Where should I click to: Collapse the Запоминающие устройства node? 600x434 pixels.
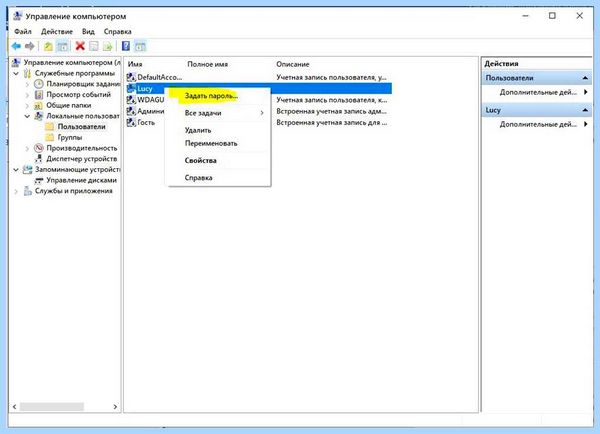point(16,170)
